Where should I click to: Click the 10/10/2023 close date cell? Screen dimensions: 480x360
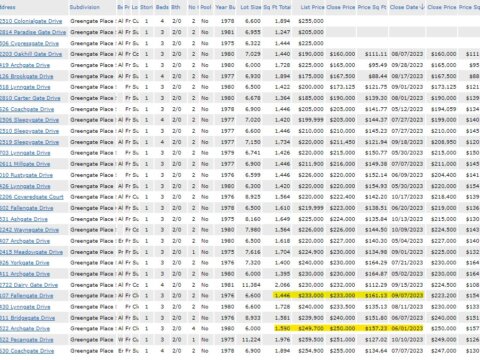tap(407, 340)
